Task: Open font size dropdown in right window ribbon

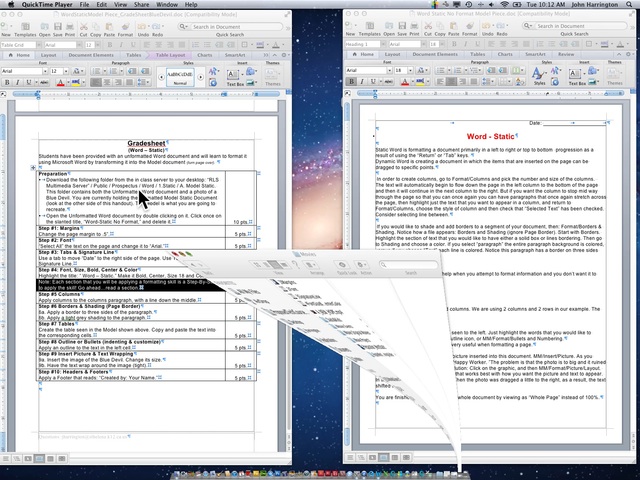Action: [x=410, y=70]
